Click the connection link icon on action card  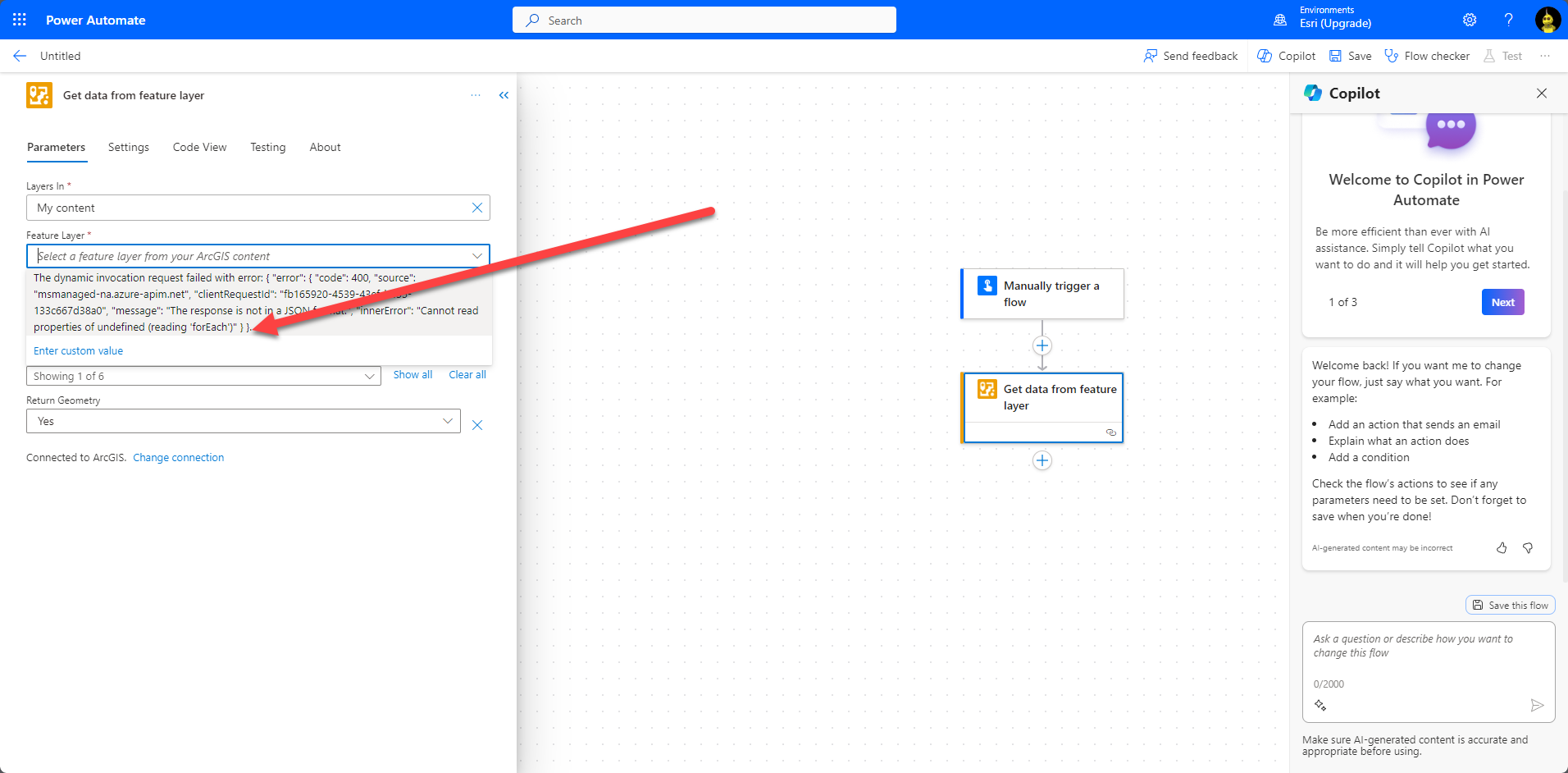click(1111, 432)
